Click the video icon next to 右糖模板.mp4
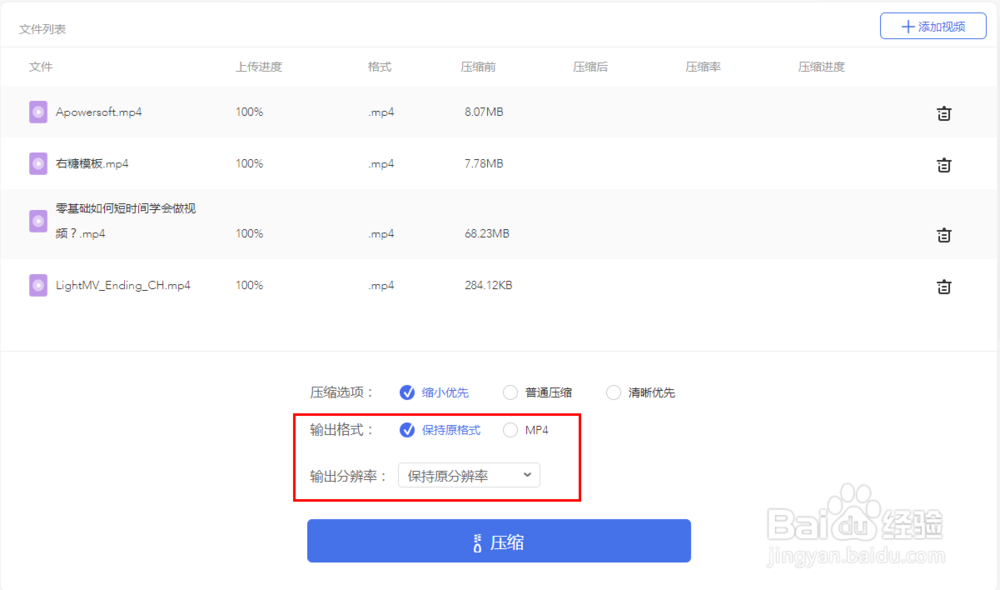This screenshot has width=1000, height=590. click(x=38, y=164)
